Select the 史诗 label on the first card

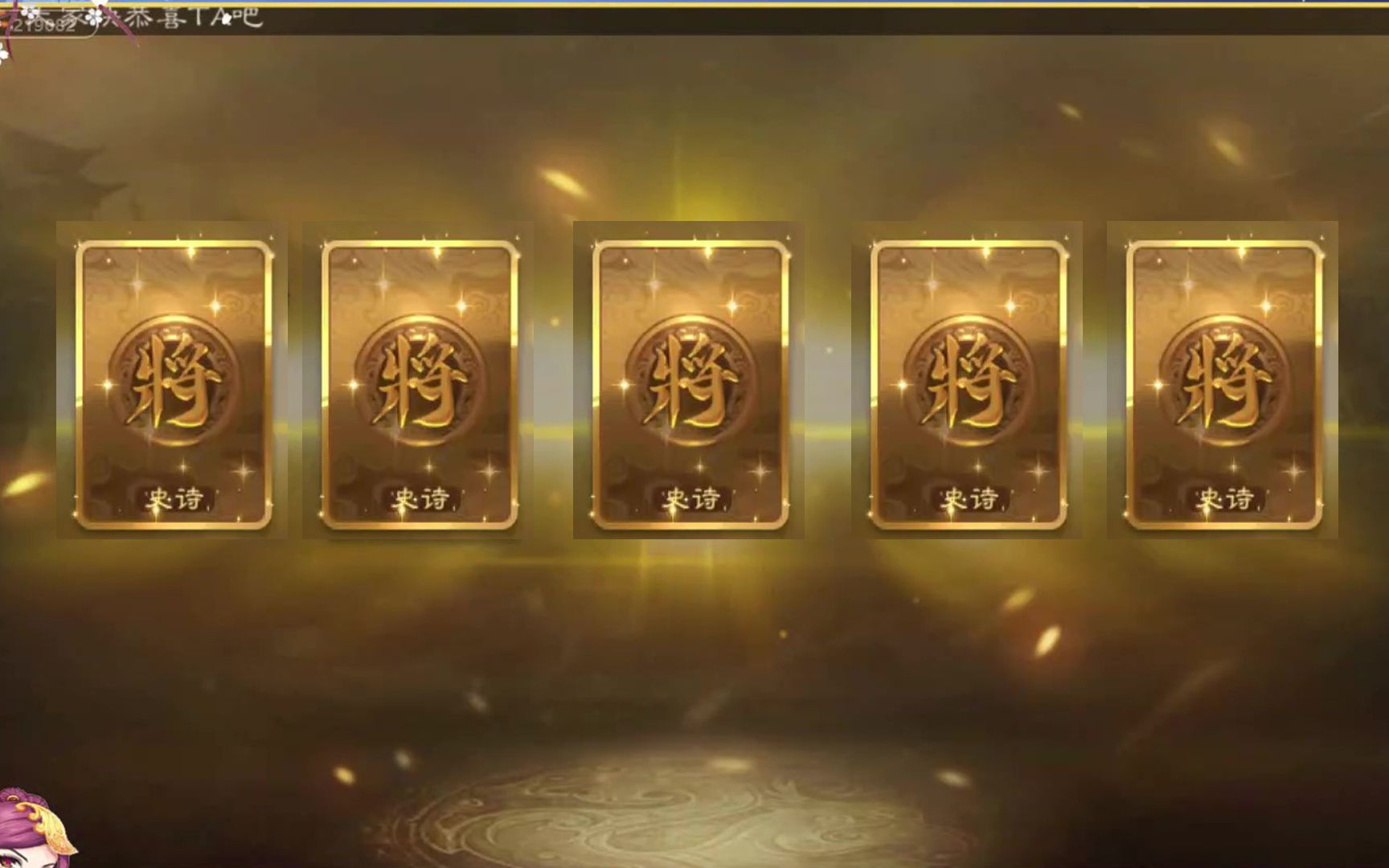[x=174, y=499]
